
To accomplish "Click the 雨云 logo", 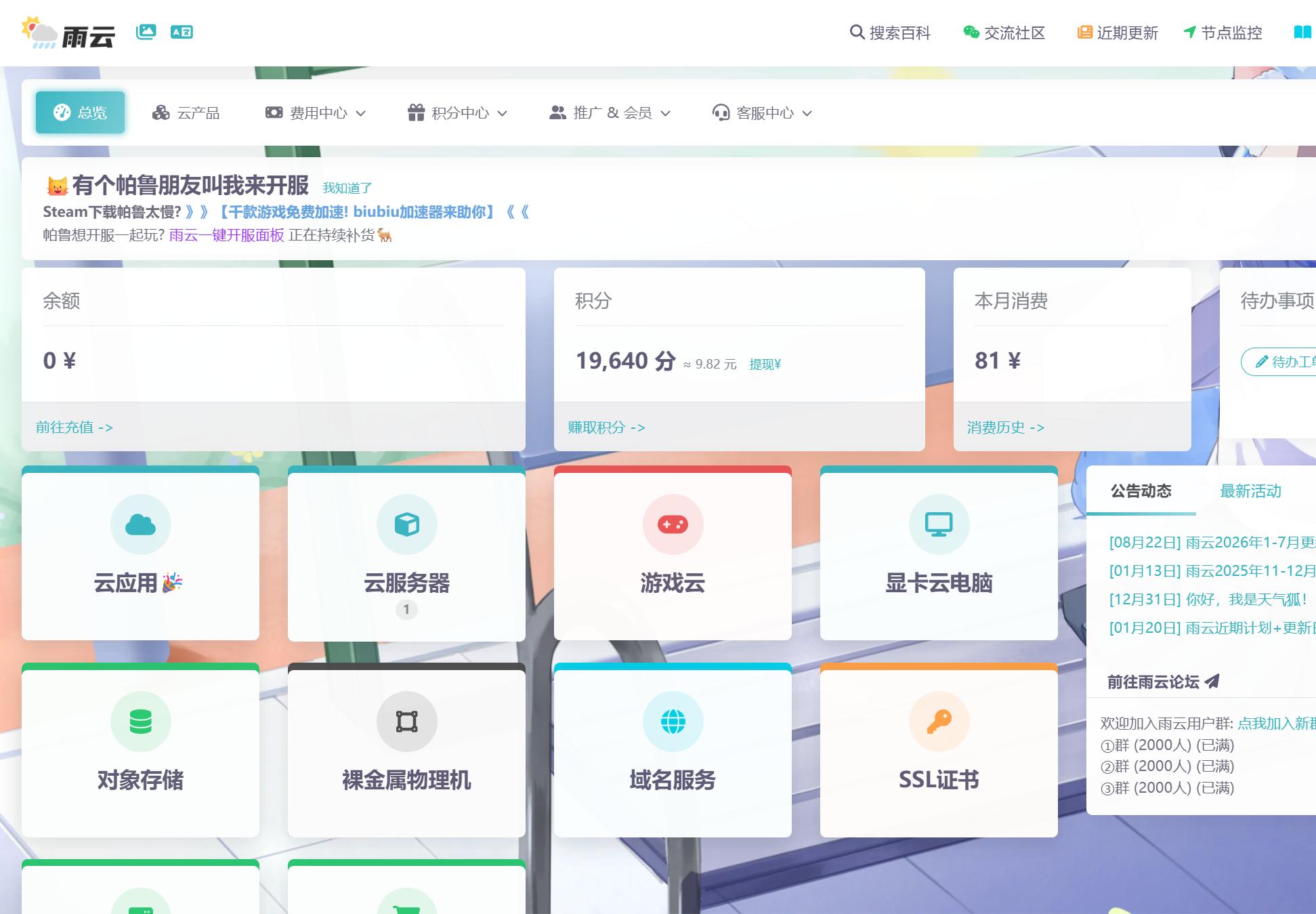I will coord(68,33).
